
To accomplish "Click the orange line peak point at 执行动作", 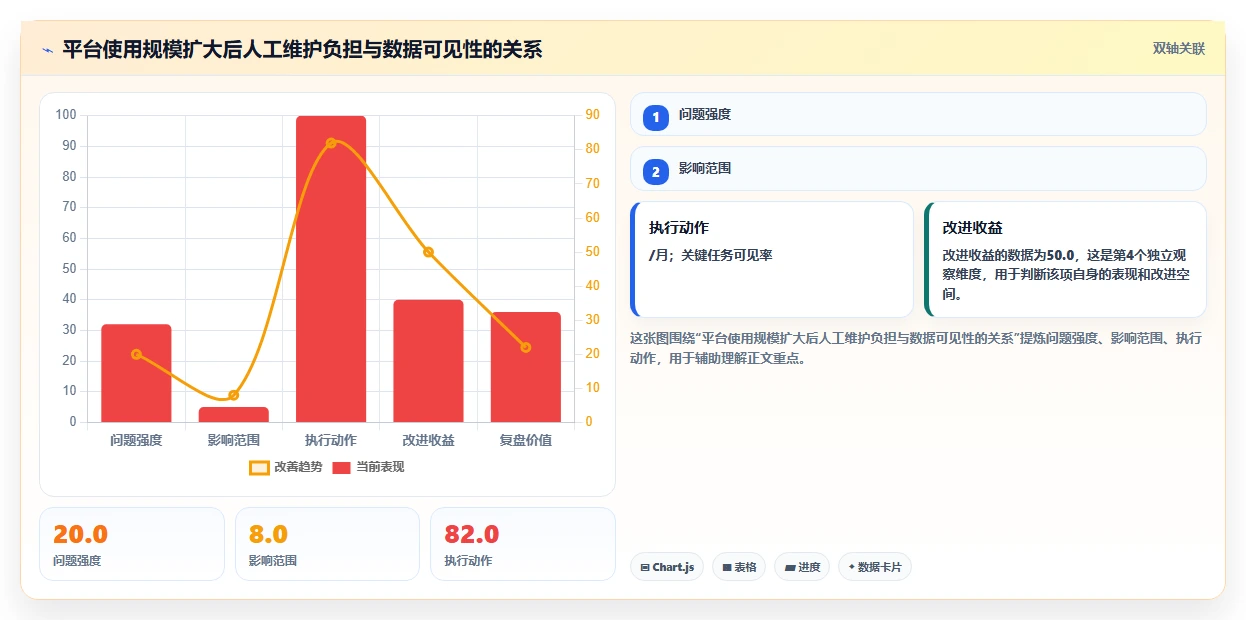I will (331, 143).
